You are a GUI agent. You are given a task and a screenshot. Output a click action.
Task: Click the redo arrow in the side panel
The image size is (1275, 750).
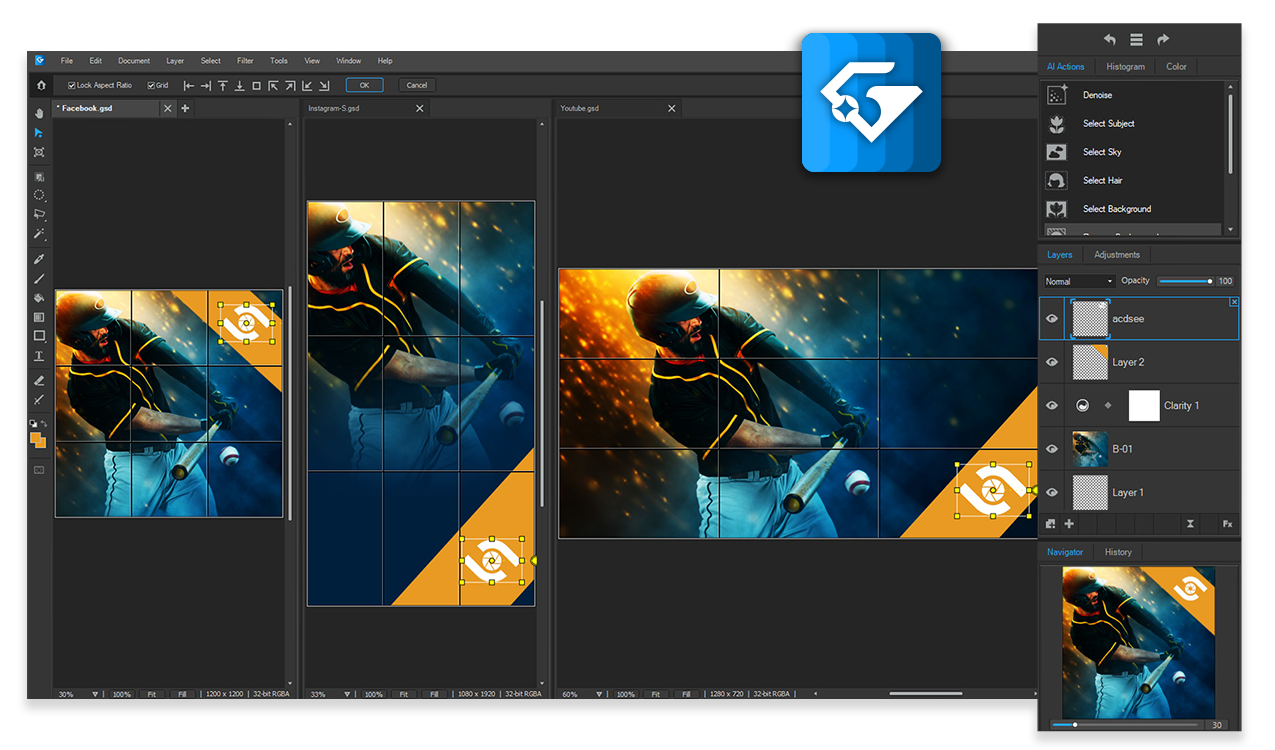click(x=1163, y=40)
